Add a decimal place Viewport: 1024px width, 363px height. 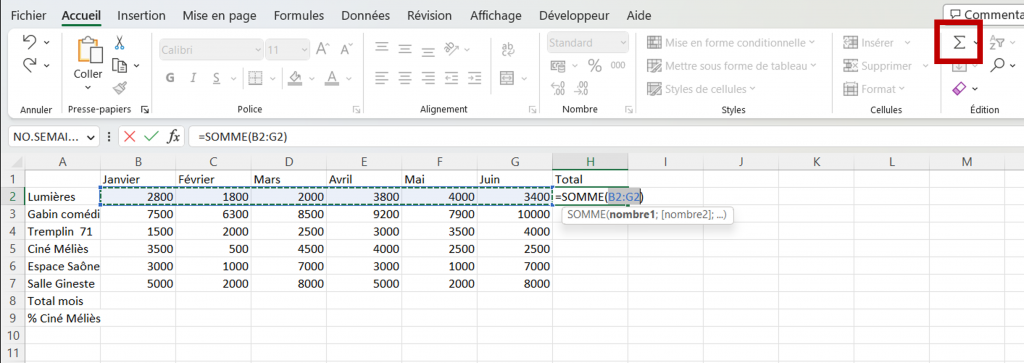558,87
